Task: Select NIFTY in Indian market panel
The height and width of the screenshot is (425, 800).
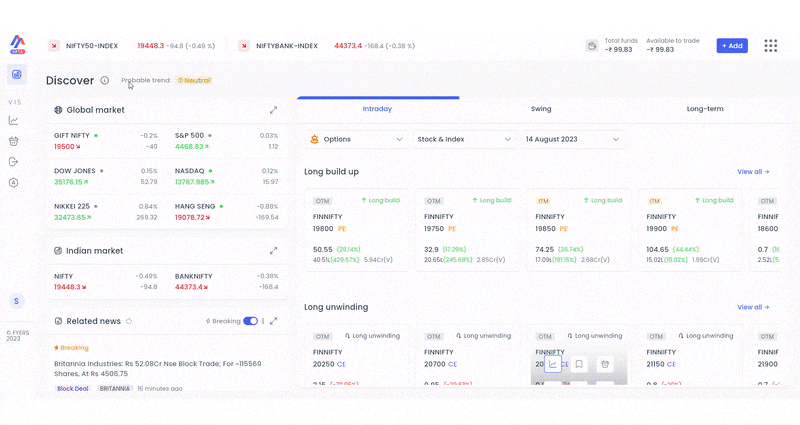Action: click(x=106, y=282)
